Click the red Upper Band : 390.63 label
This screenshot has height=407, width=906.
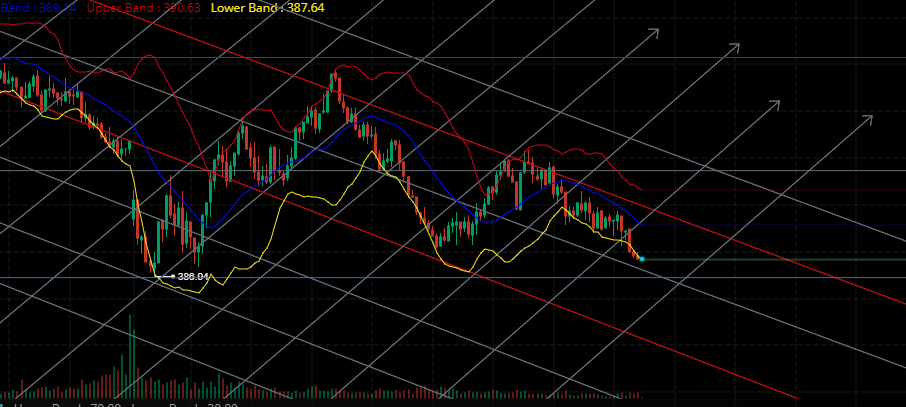click(x=144, y=8)
